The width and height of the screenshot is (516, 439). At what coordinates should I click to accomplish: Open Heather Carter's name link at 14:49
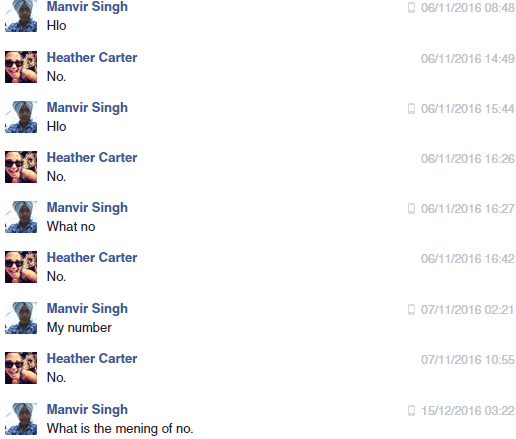coord(92,58)
